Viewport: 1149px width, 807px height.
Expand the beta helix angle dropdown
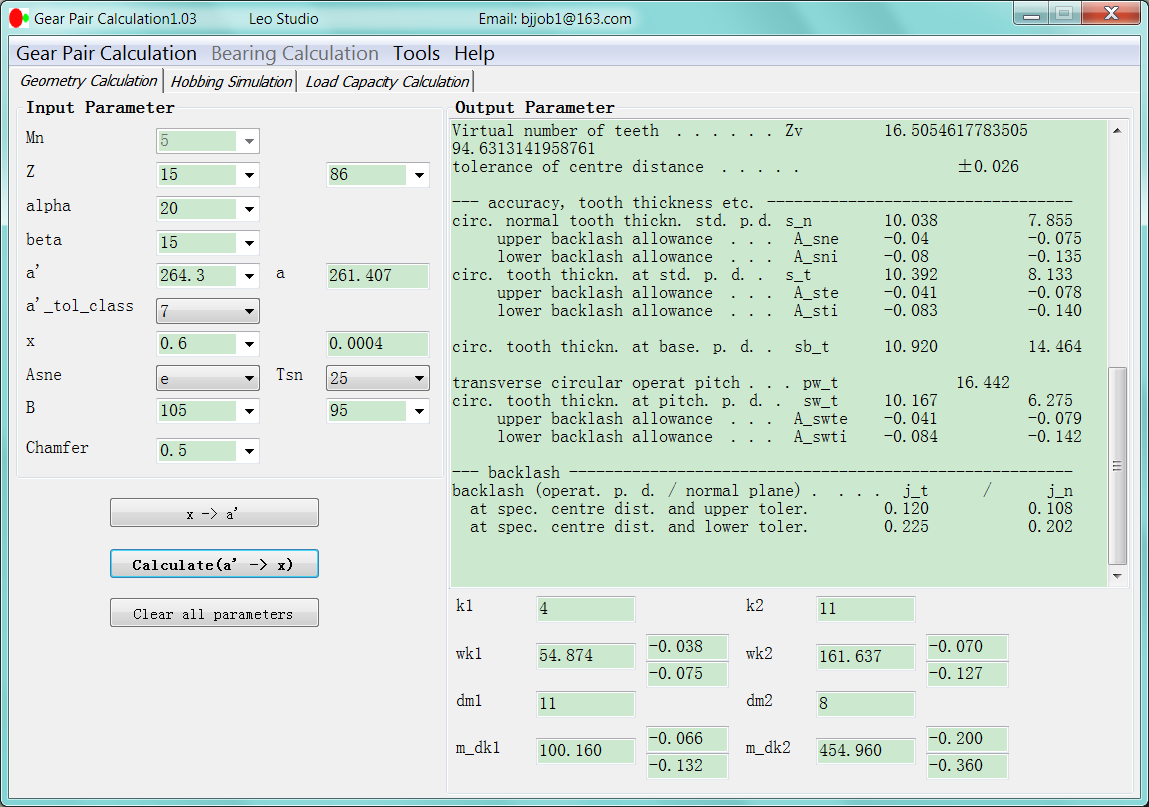coord(249,243)
